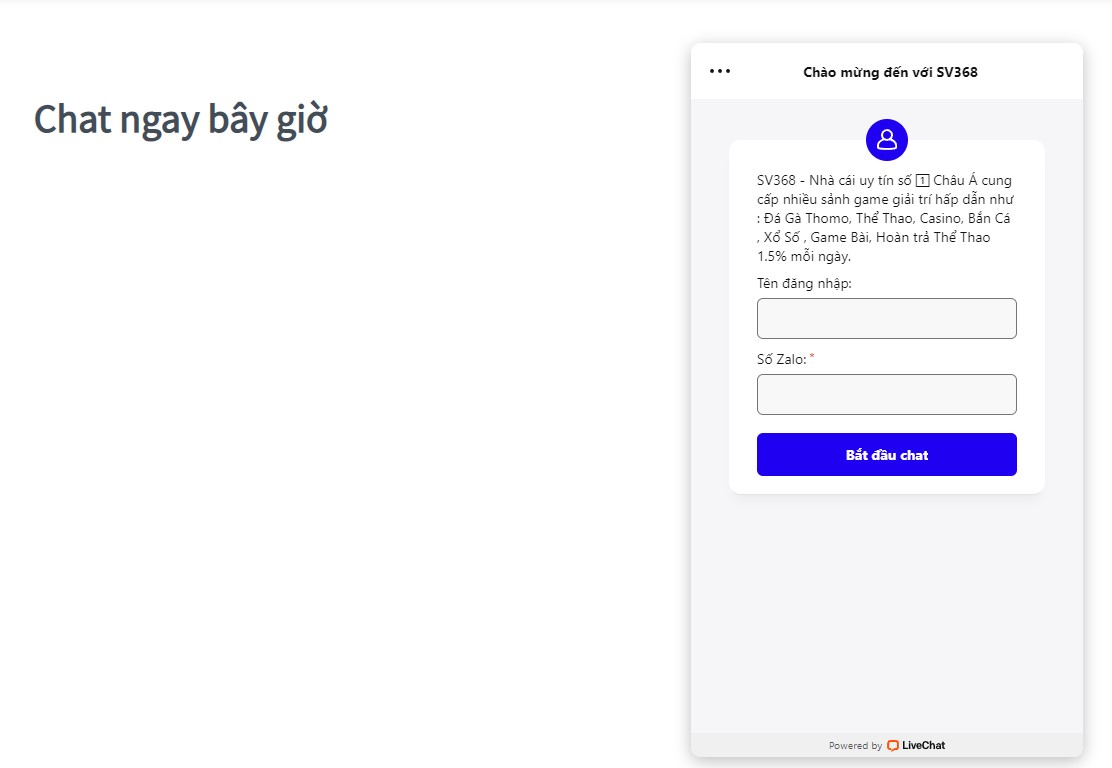
Task: Open the three-dot chat options menu
Action: click(x=720, y=71)
